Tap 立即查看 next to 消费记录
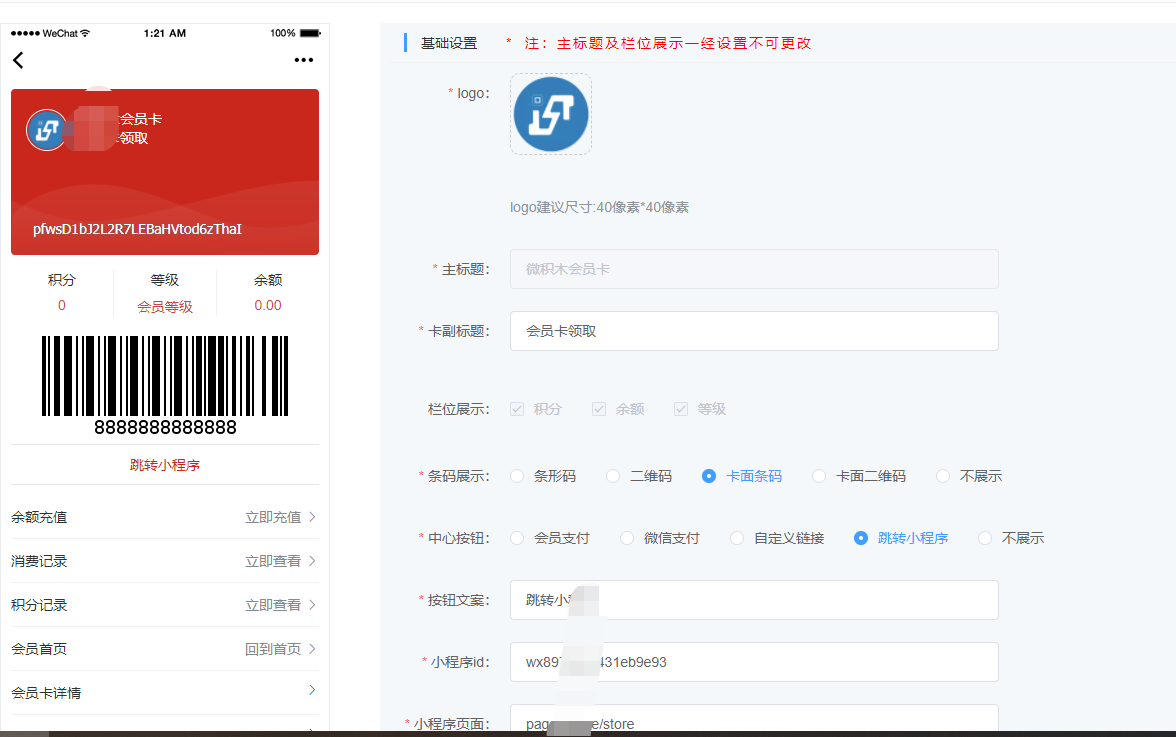Screen dimensions: 1176x737 pyautogui.click(x=273, y=561)
